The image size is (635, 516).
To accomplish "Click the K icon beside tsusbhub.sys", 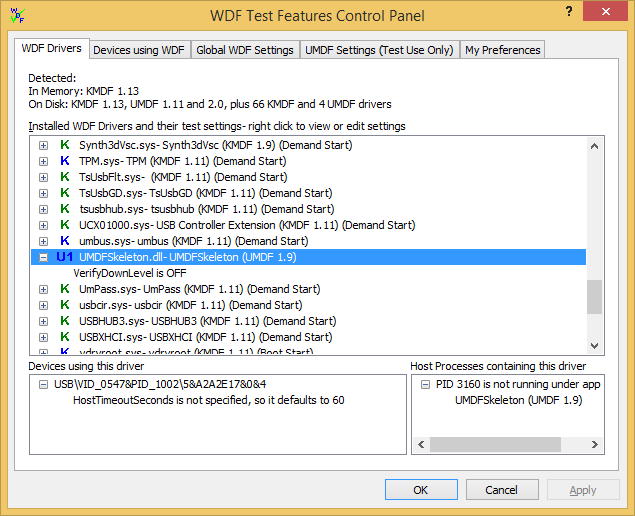I will tap(65, 209).
